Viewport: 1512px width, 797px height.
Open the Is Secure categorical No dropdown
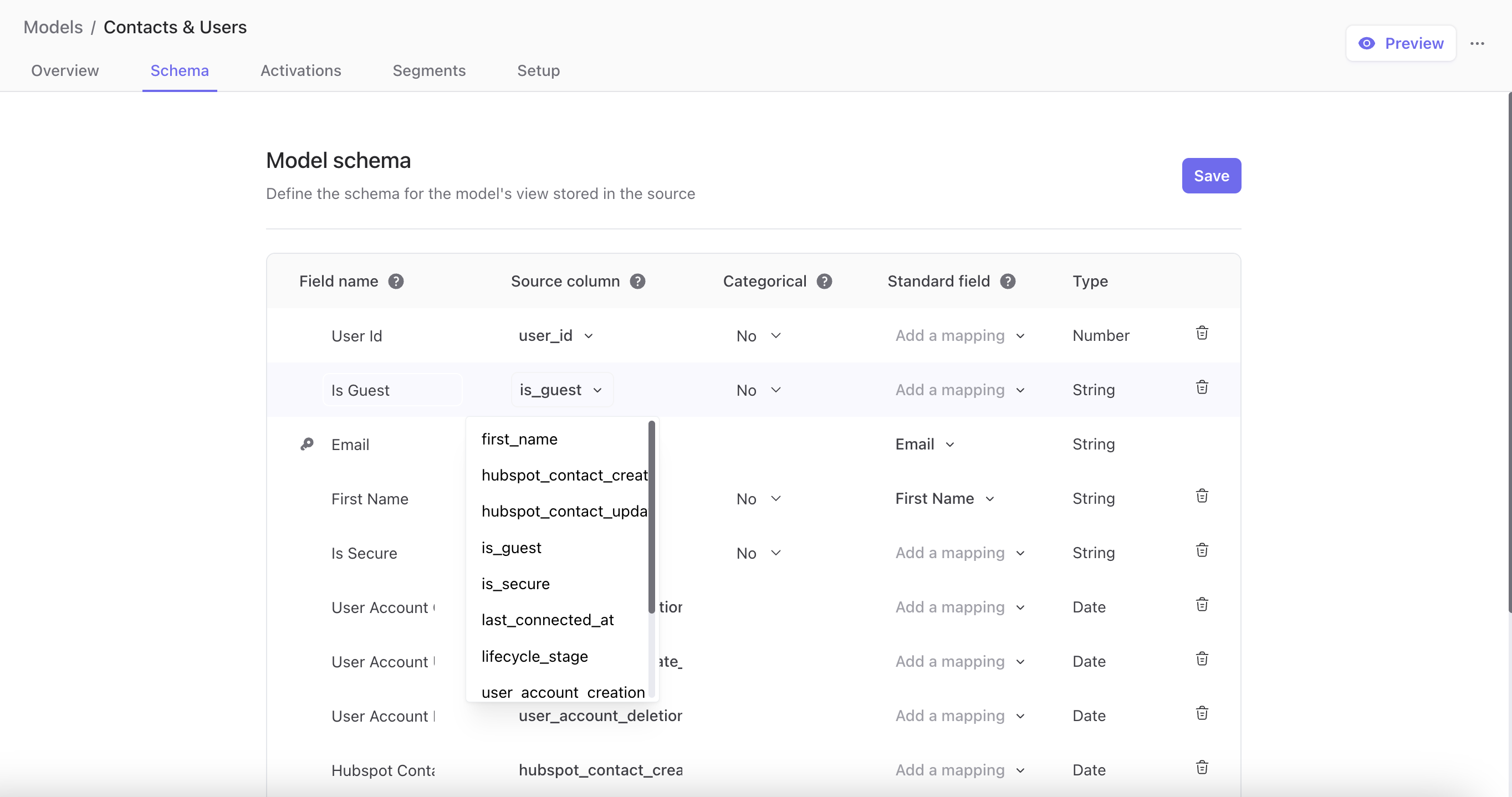coord(758,553)
